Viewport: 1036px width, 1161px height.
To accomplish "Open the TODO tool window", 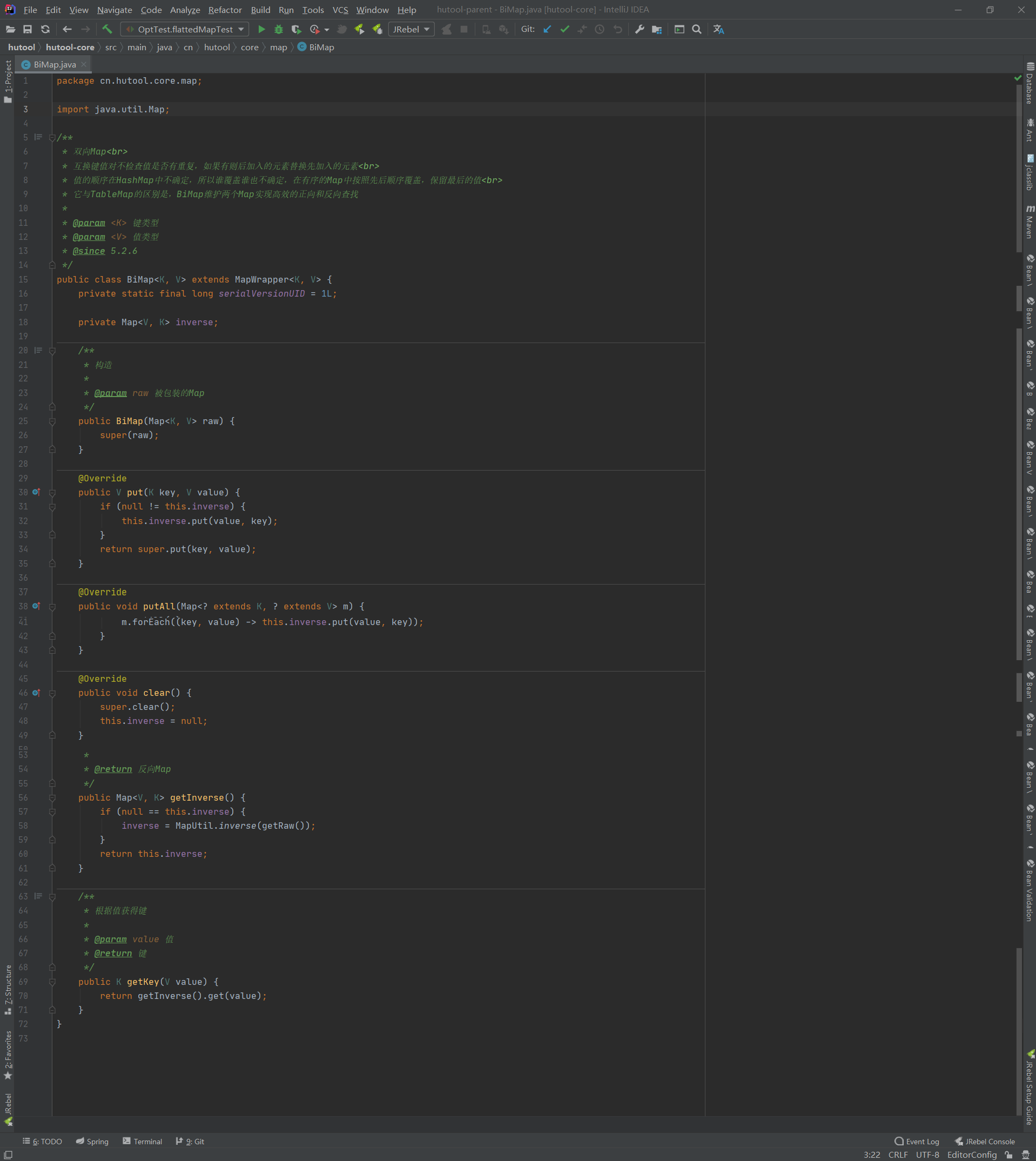I will [x=43, y=1141].
